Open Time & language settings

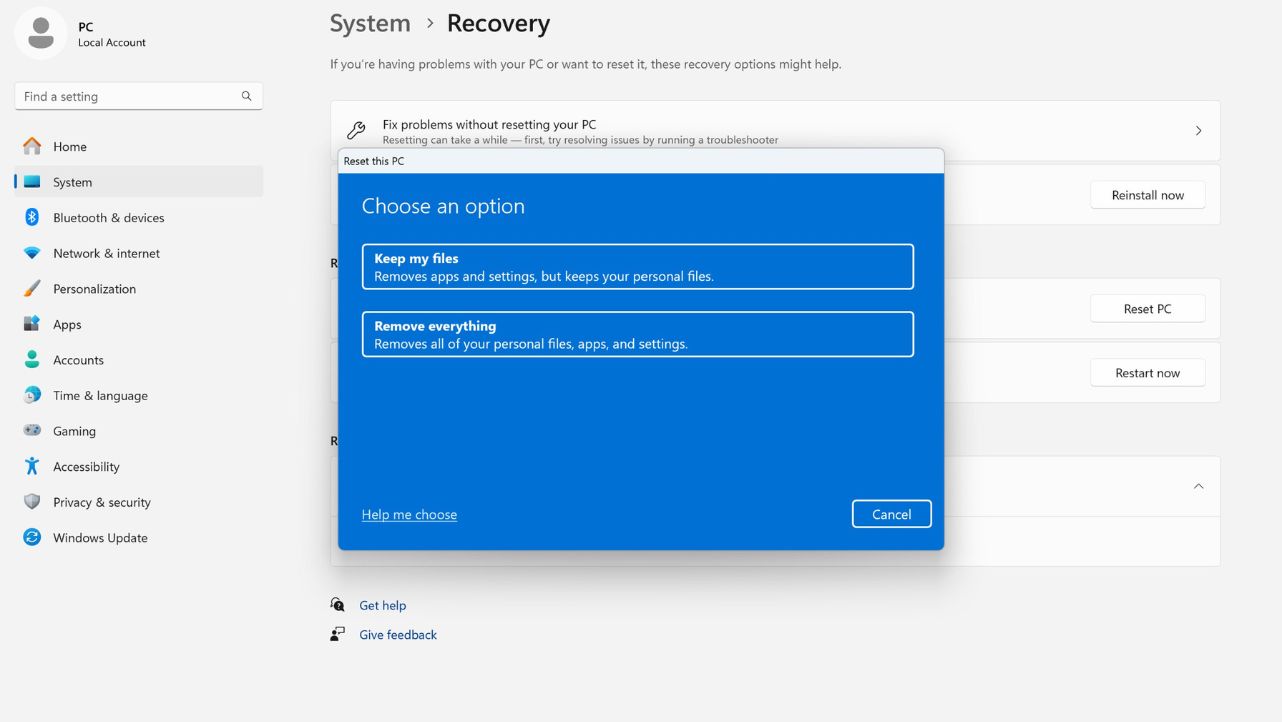pos(139,395)
